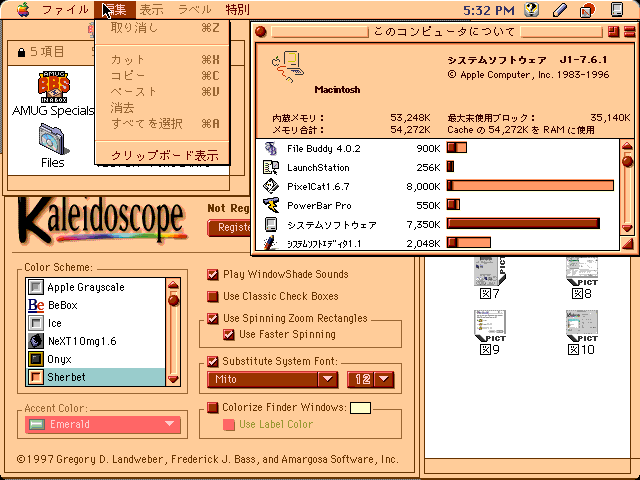The height and width of the screenshot is (480, 640).
Task: Click the application list scroll down arrow
Action: point(627,228)
